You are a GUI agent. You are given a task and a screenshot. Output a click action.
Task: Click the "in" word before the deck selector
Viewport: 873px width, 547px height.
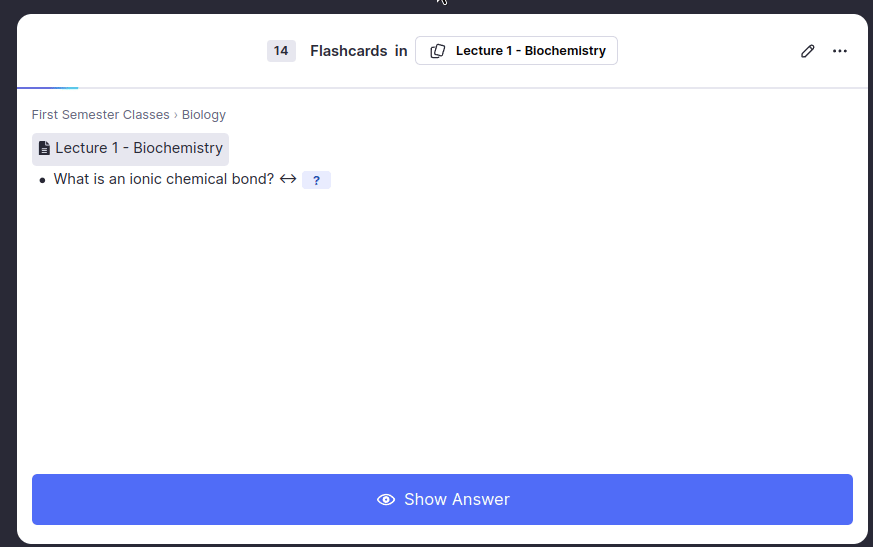tap(401, 51)
